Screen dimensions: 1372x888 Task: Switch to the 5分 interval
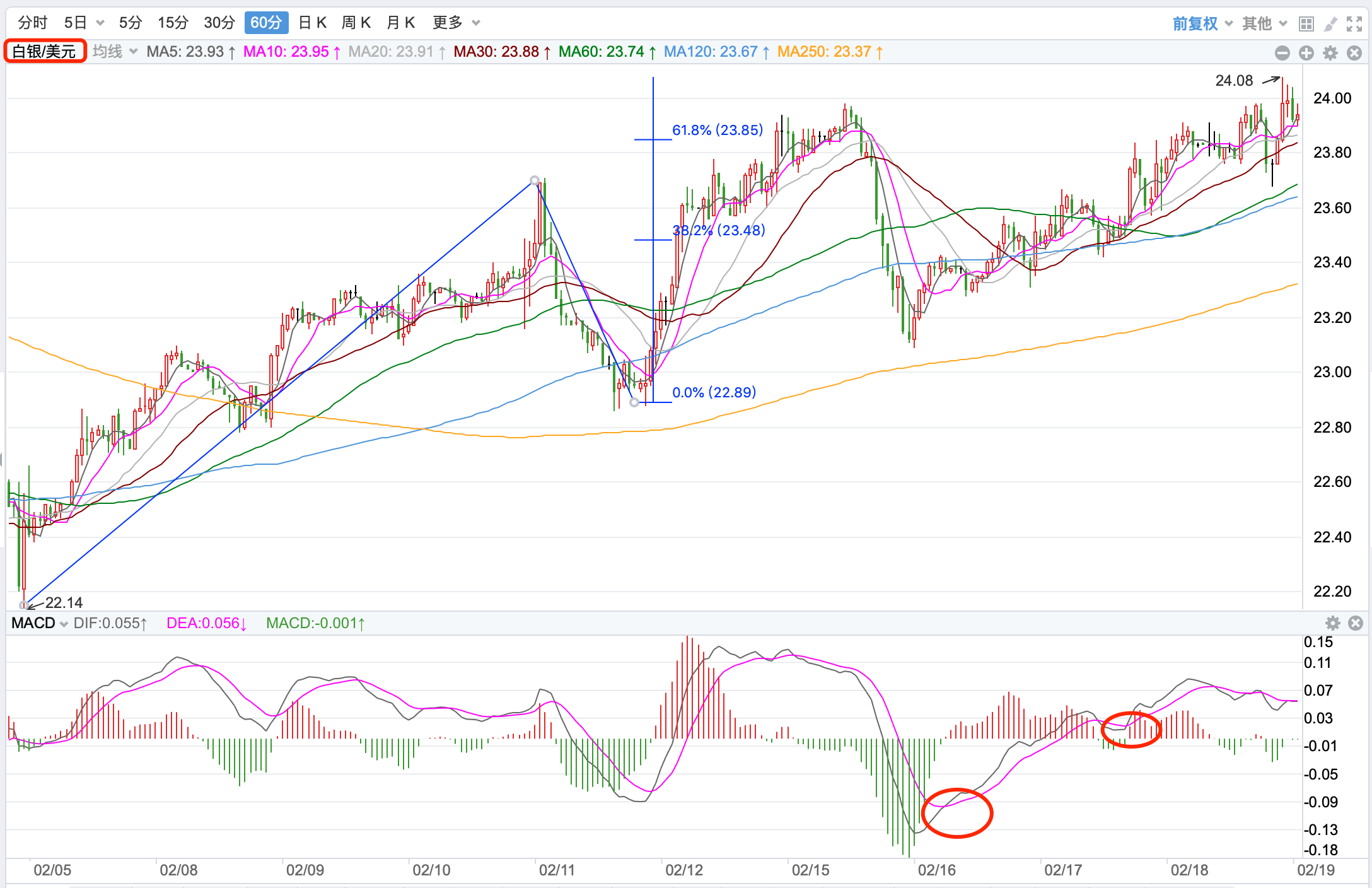click(x=131, y=23)
